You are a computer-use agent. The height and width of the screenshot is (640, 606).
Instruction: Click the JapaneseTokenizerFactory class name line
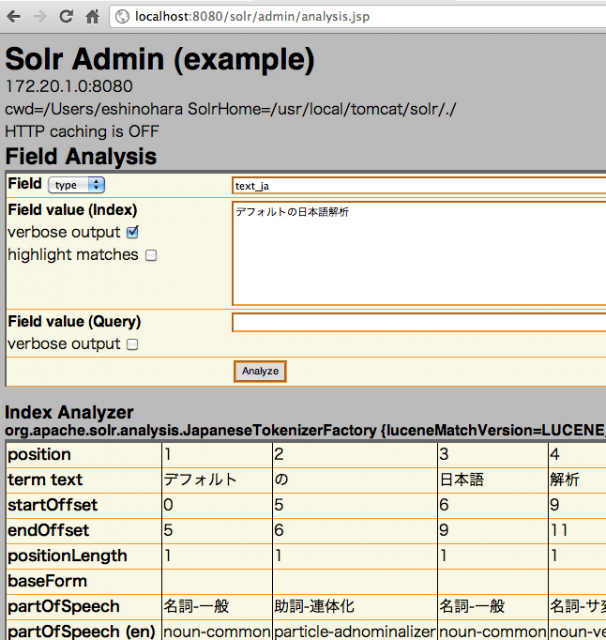tap(305, 431)
